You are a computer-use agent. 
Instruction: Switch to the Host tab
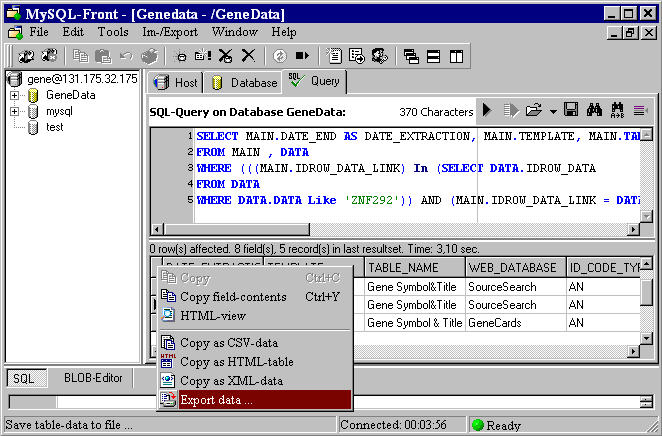[176, 82]
